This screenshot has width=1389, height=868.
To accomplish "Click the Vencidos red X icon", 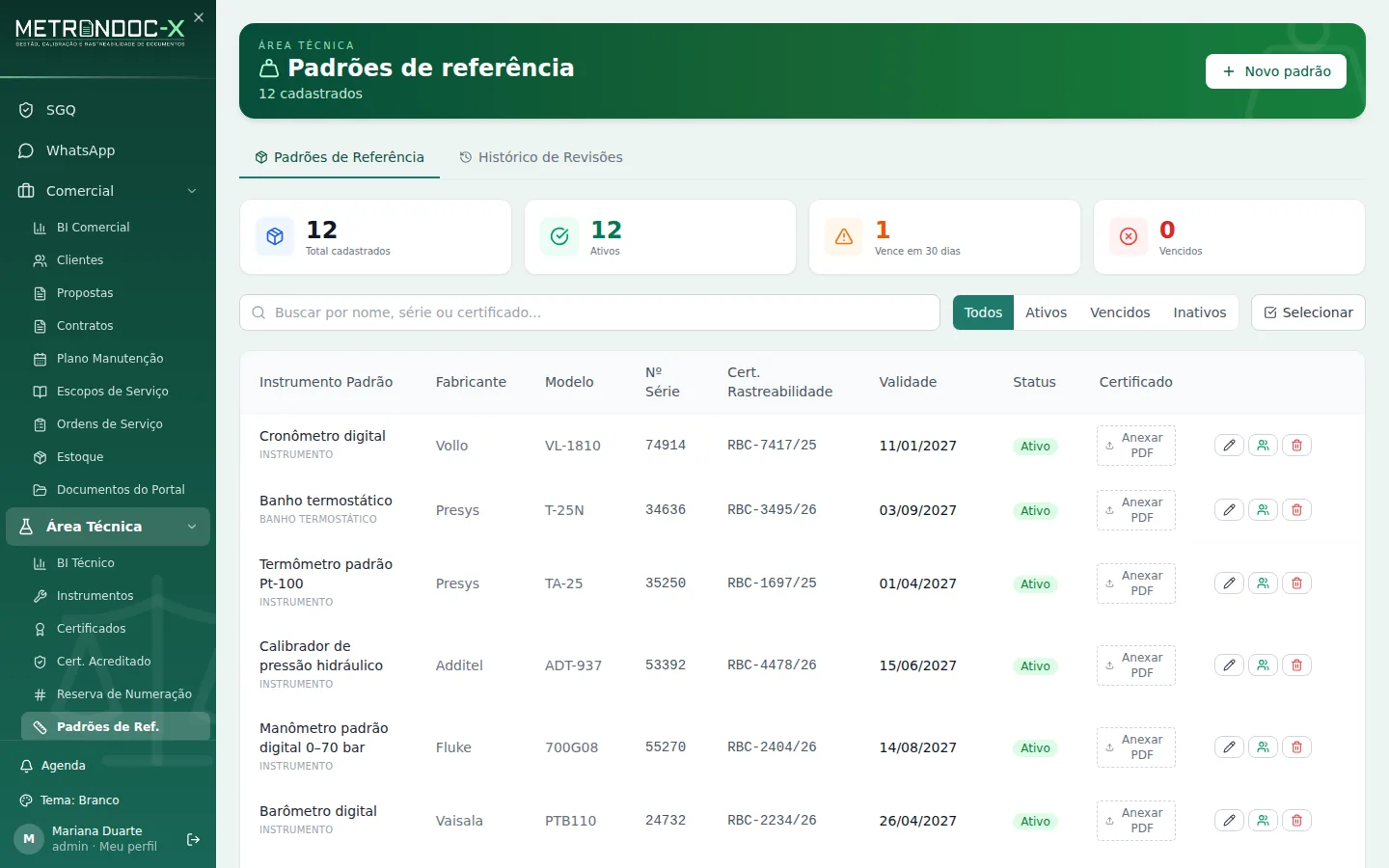I will [x=1129, y=236].
